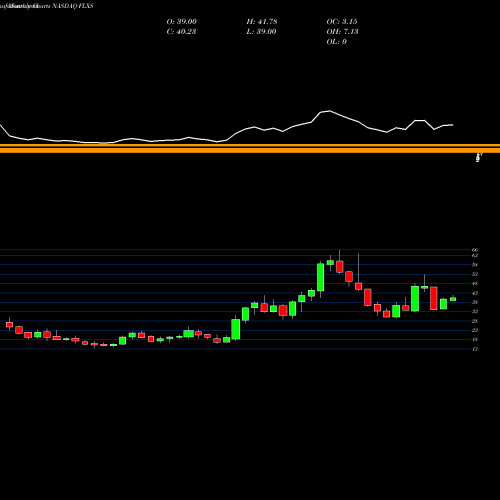Viewport: 500px width, 500px height.
Task: Click the 22 price axis label
Action: (x=475, y=330)
